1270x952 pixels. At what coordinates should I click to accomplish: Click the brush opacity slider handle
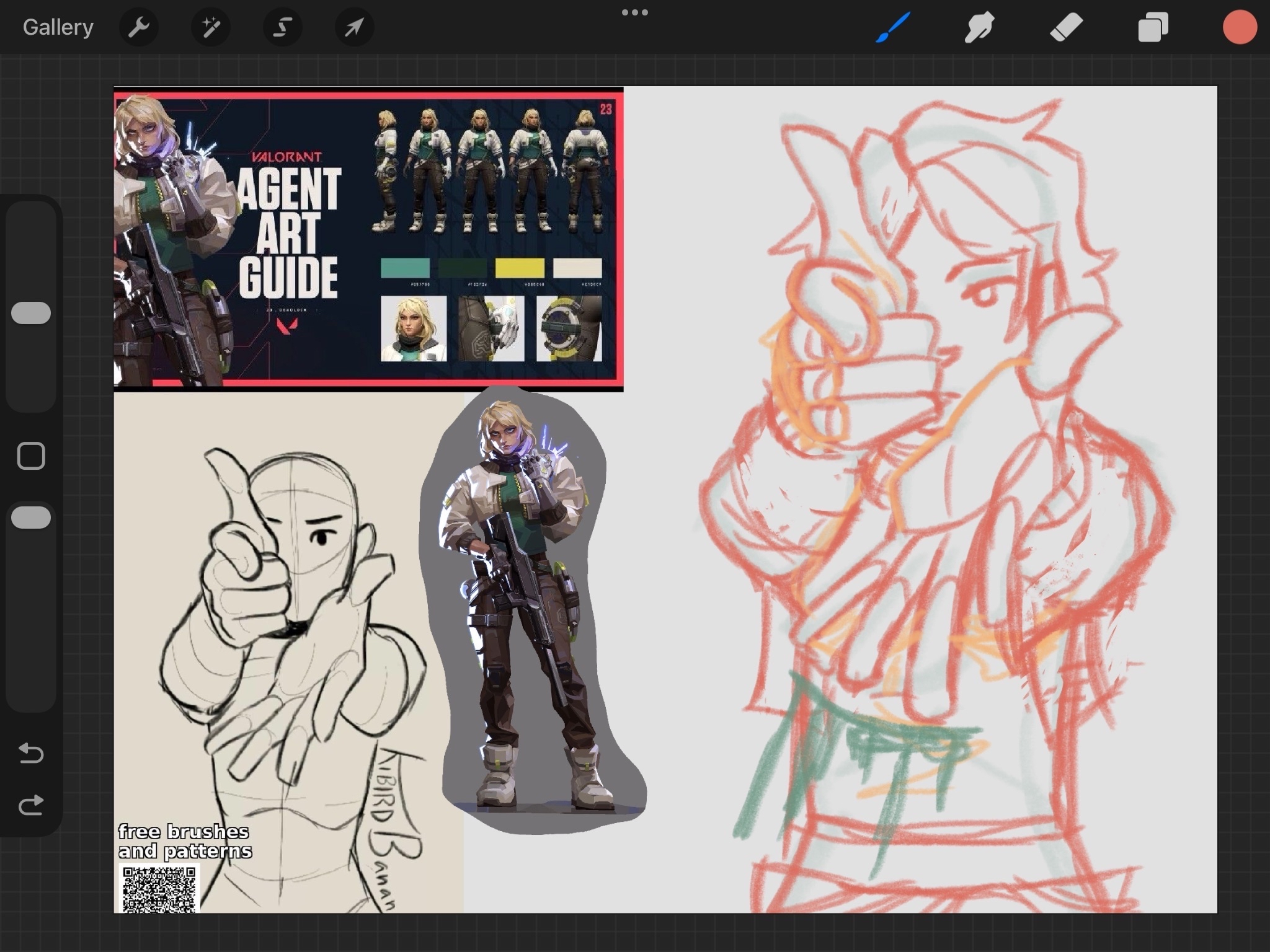point(31,518)
